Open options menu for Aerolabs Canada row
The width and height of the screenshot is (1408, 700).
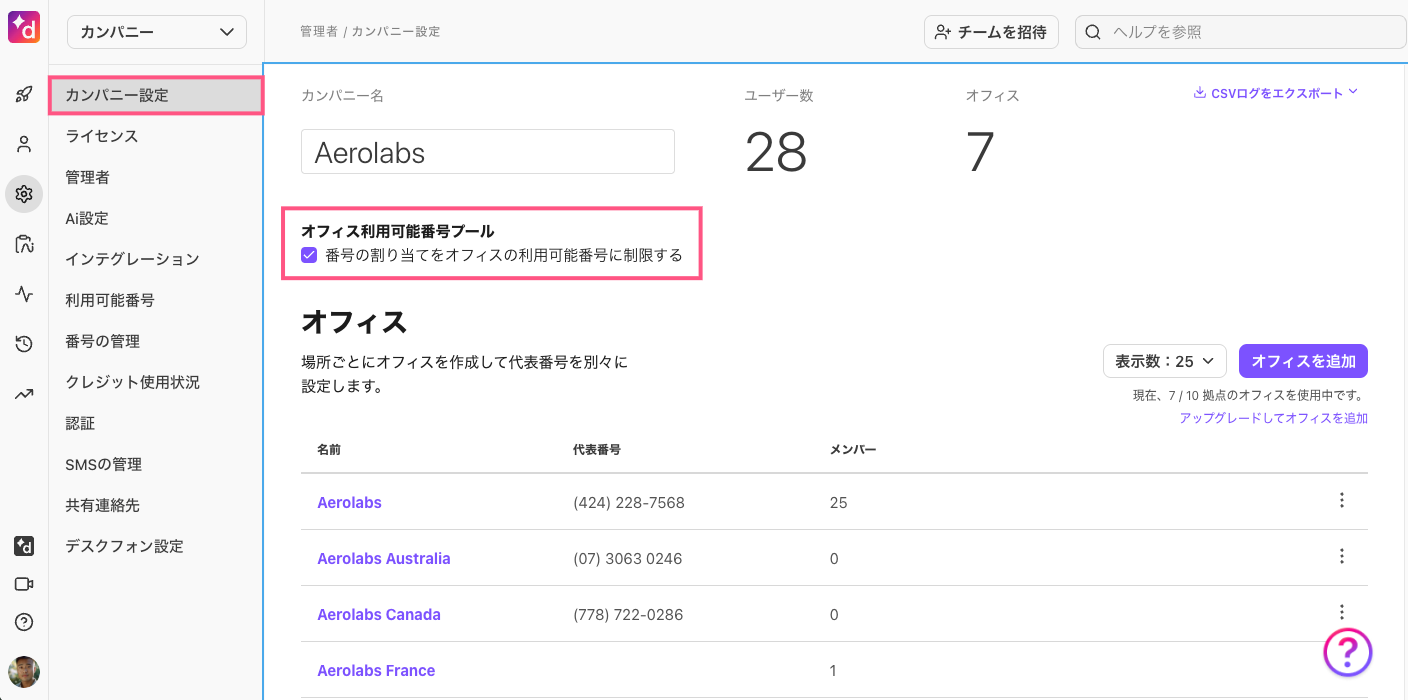pyautogui.click(x=1342, y=612)
